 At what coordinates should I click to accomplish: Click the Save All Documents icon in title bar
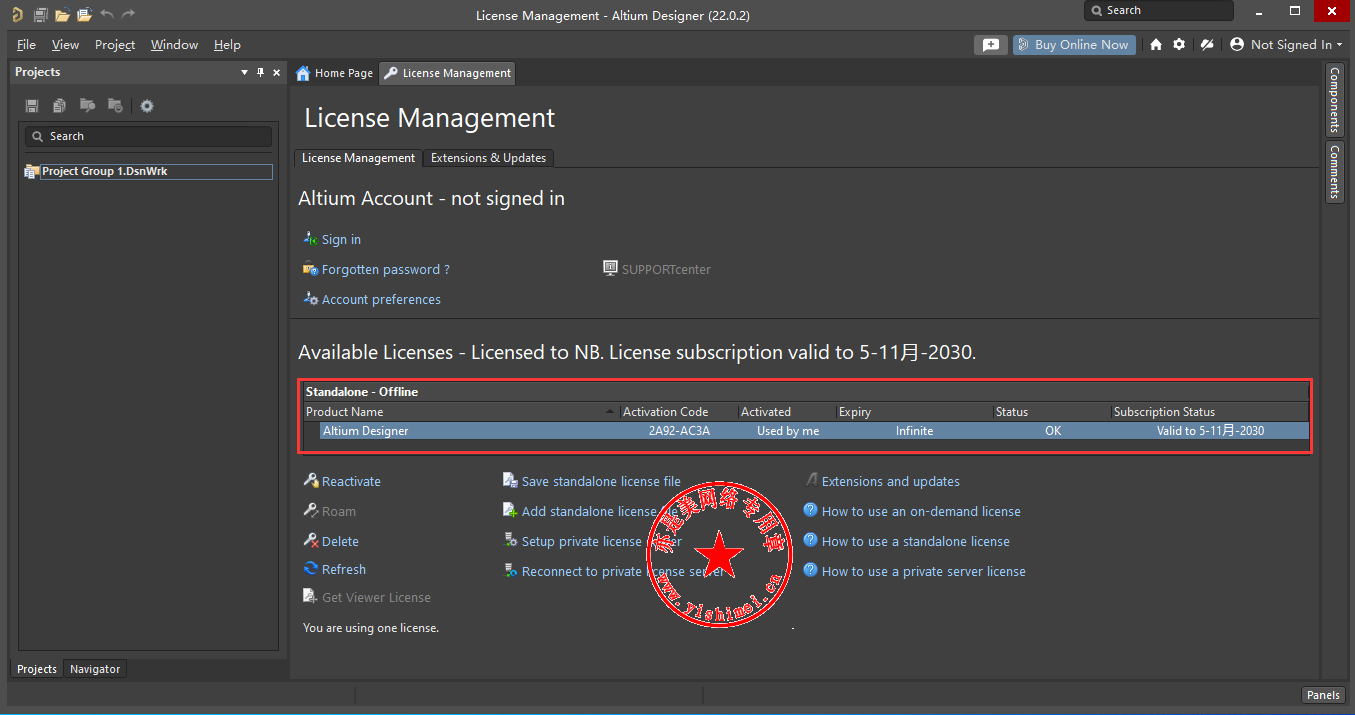click(x=40, y=15)
